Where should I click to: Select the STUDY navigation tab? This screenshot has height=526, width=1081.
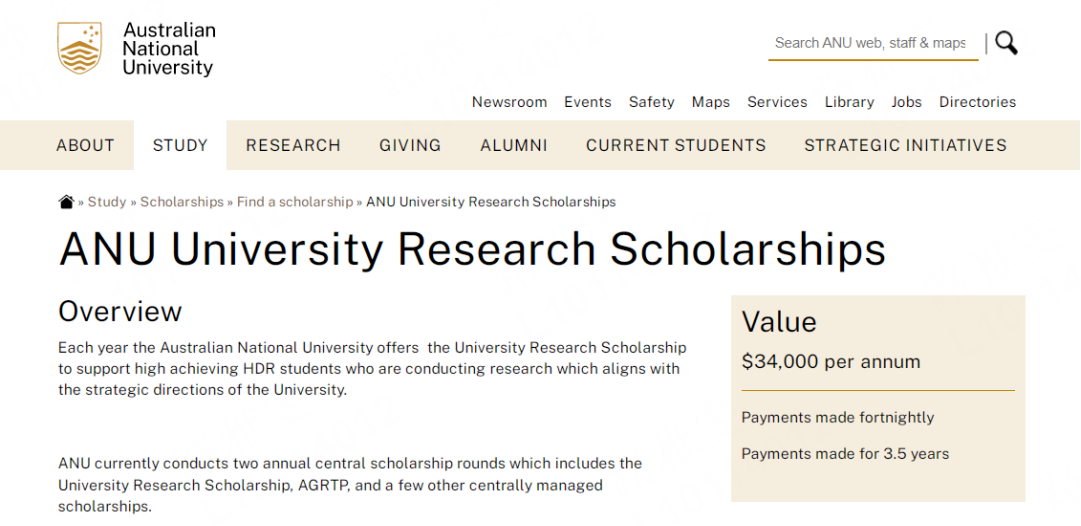pos(180,145)
